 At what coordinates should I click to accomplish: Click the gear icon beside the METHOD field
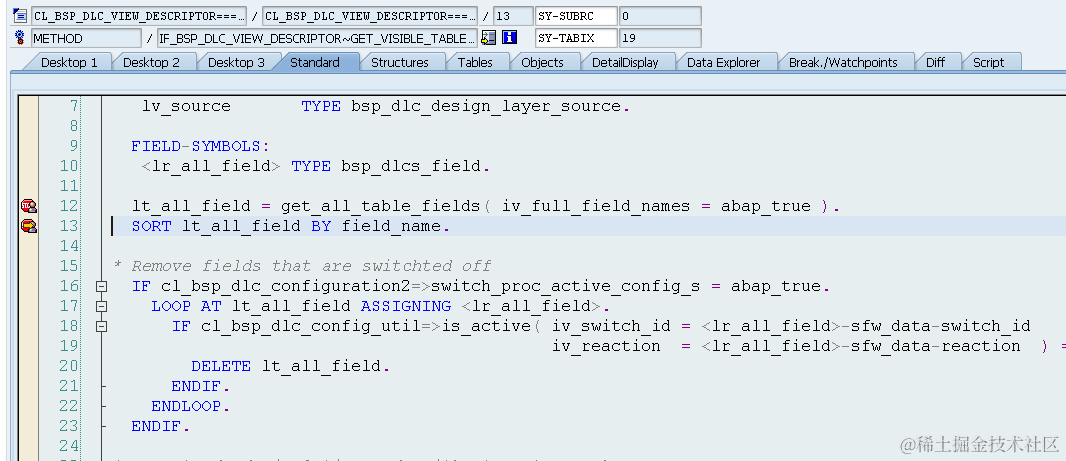[19, 38]
